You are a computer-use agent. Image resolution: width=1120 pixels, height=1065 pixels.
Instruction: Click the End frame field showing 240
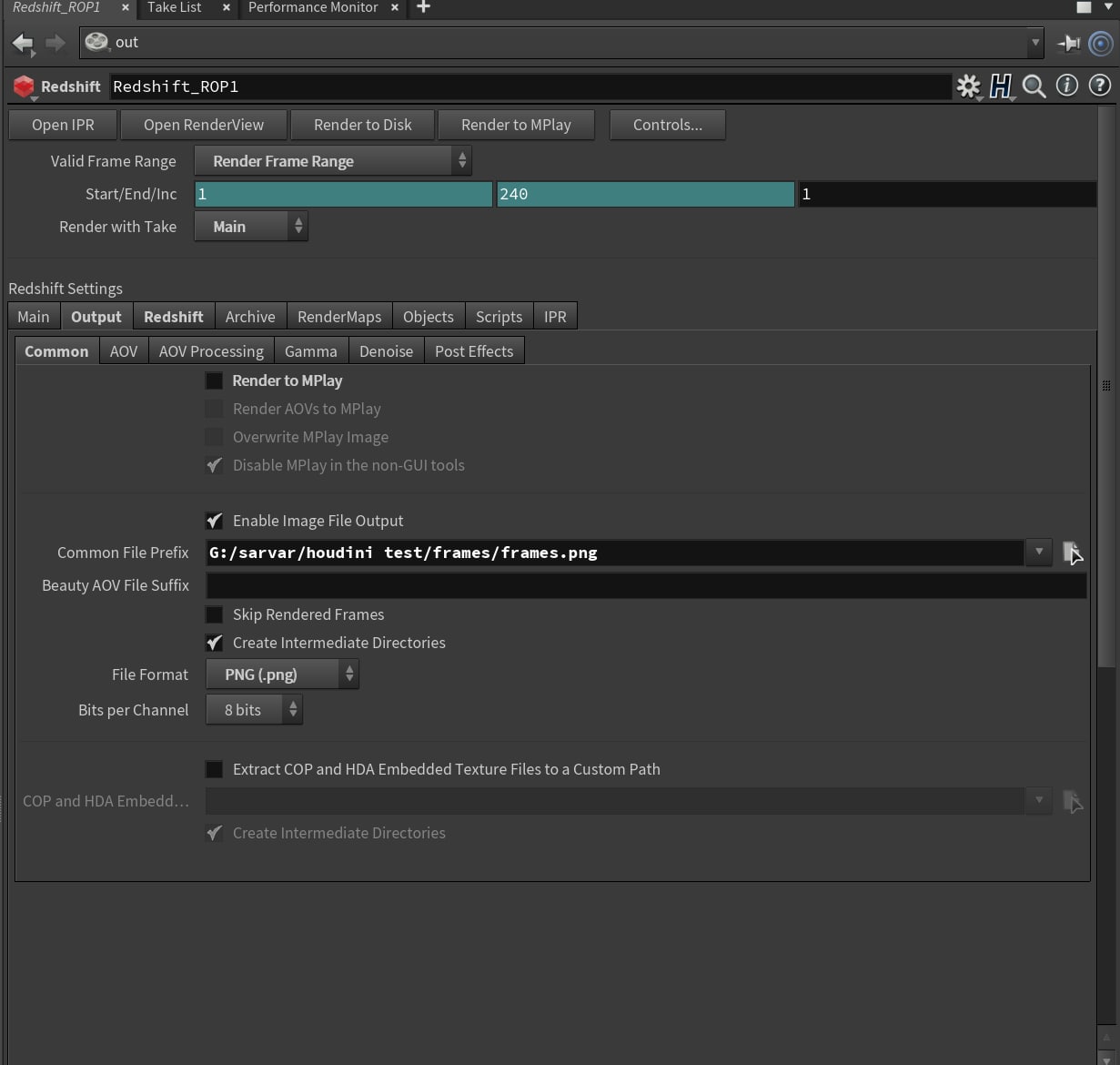coord(646,194)
